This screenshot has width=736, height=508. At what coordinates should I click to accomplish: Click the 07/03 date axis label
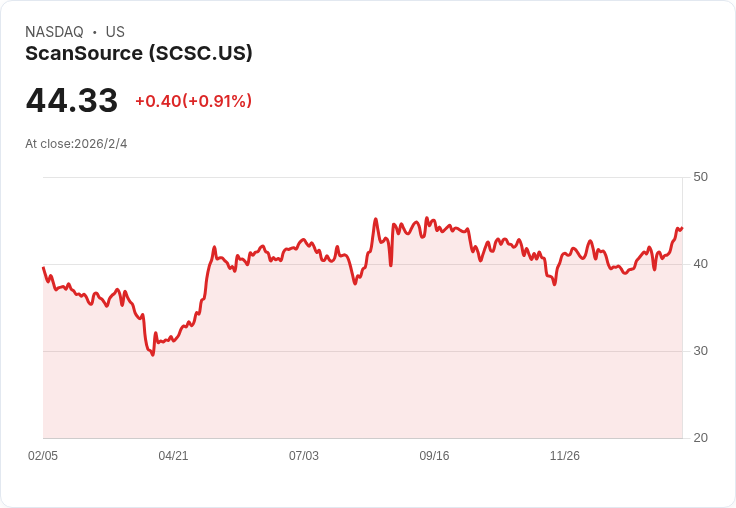pyautogui.click(x=304, y=456)
